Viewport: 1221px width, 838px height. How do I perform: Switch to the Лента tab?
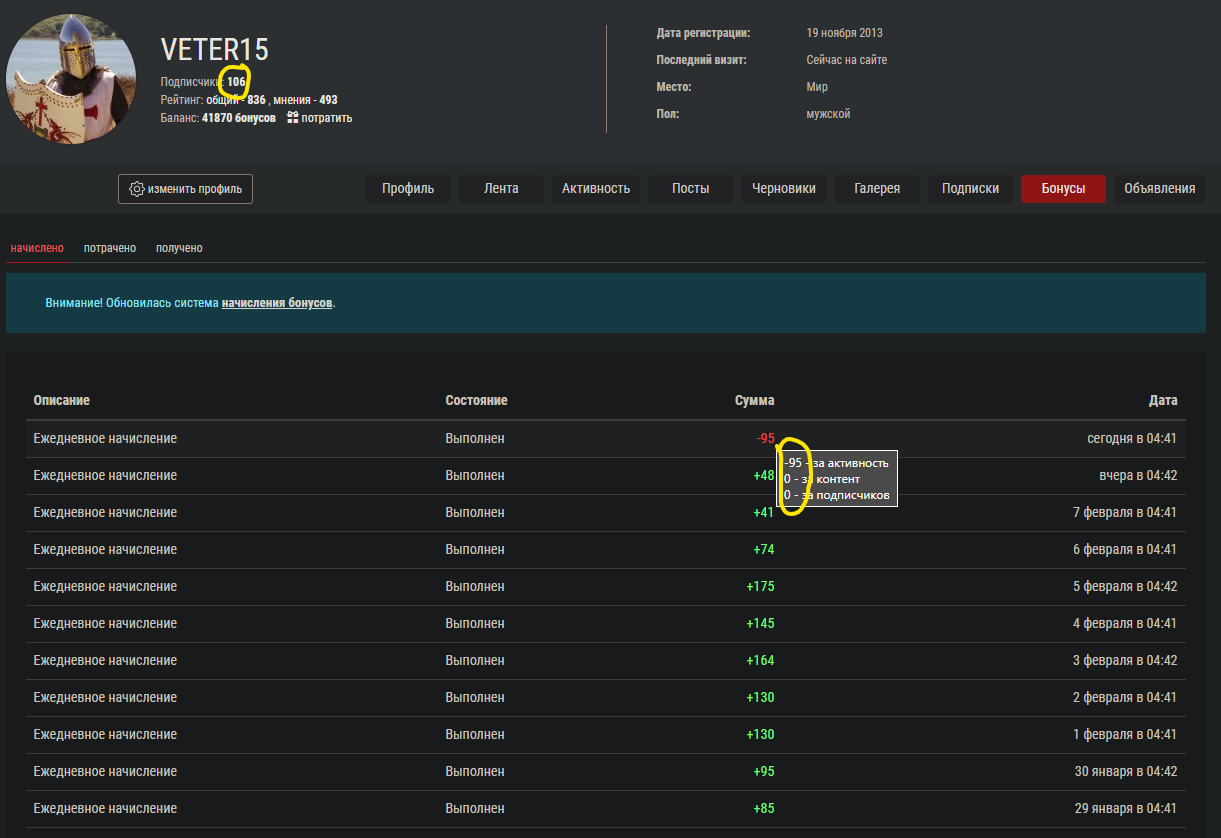pos(501,189)
